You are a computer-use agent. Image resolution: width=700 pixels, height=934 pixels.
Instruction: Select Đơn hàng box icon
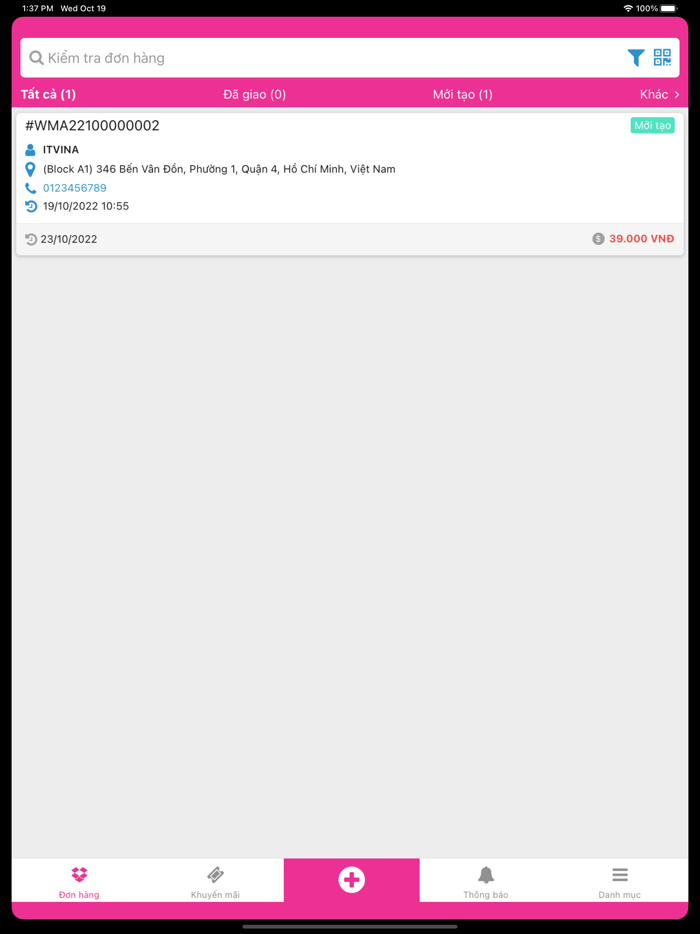pos(79,874)
